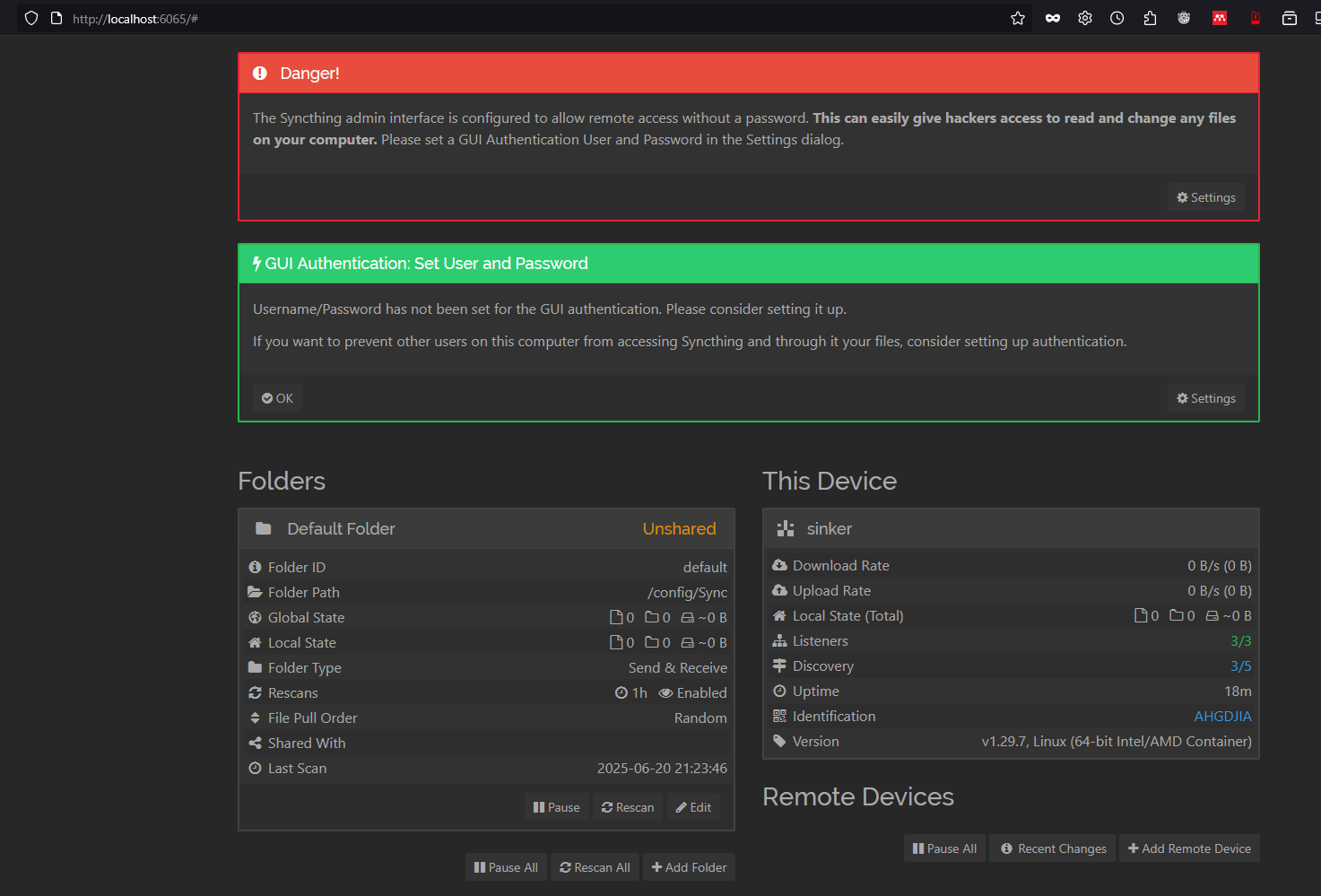Click the network icon beside Listeners
Image resolution: width=1321 pixels, height=896 pixels.
[779, 640]
